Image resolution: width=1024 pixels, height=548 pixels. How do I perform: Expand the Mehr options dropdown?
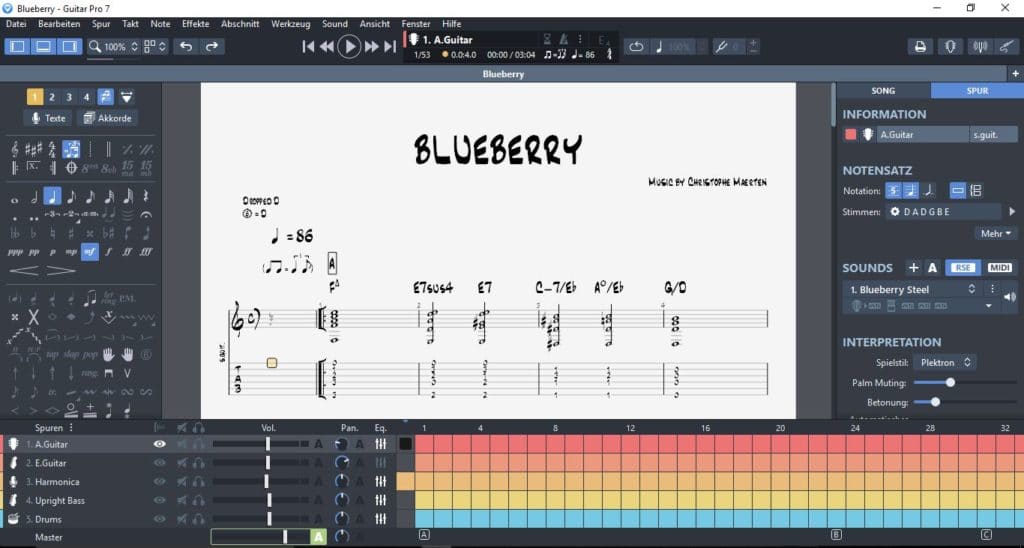point(995,233)
